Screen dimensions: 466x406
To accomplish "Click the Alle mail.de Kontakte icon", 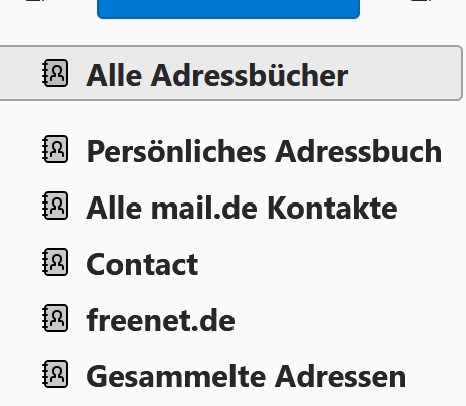I will coord(55,206).
